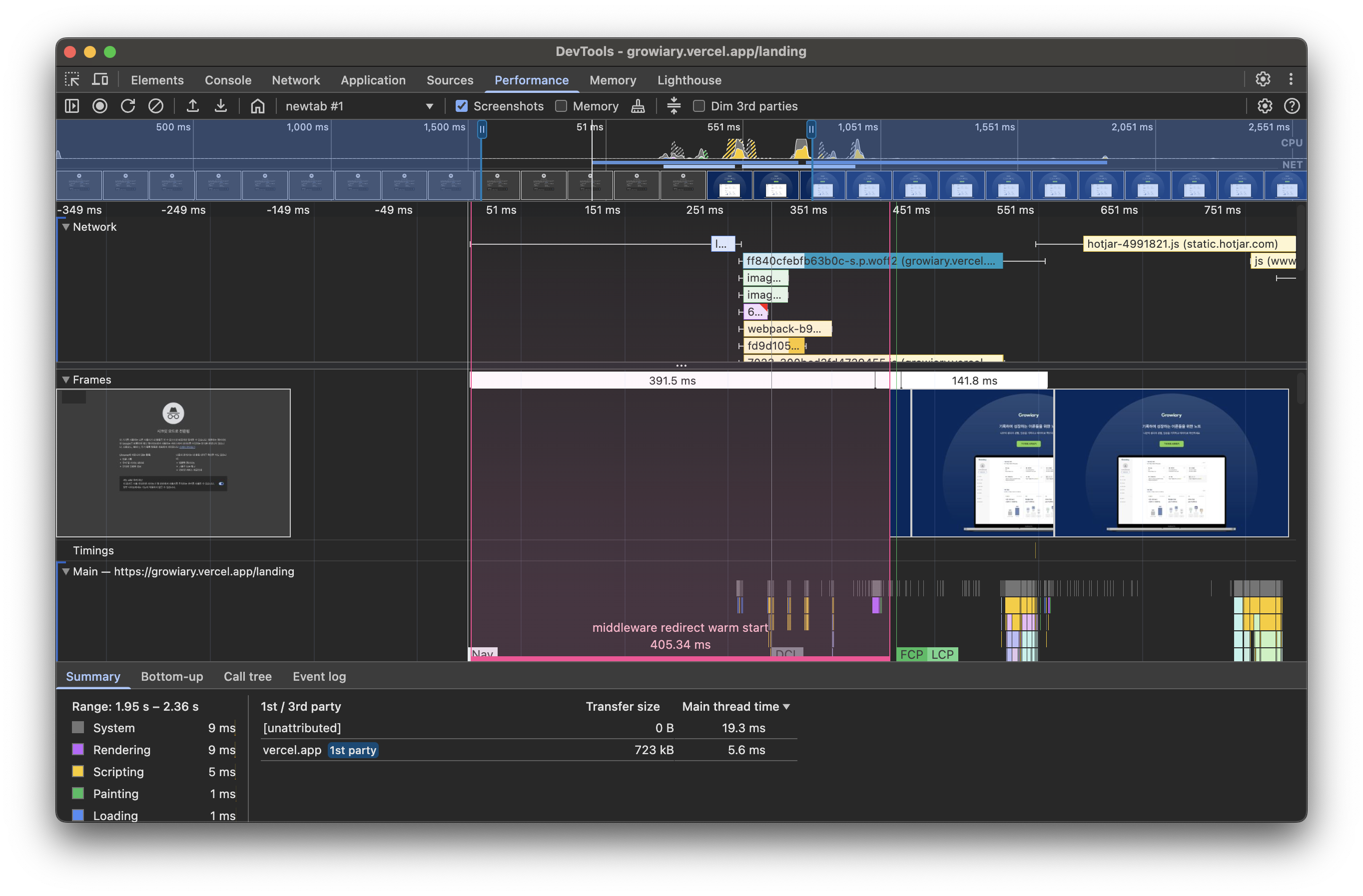Click the LCP timing marker

click(943, 654)
